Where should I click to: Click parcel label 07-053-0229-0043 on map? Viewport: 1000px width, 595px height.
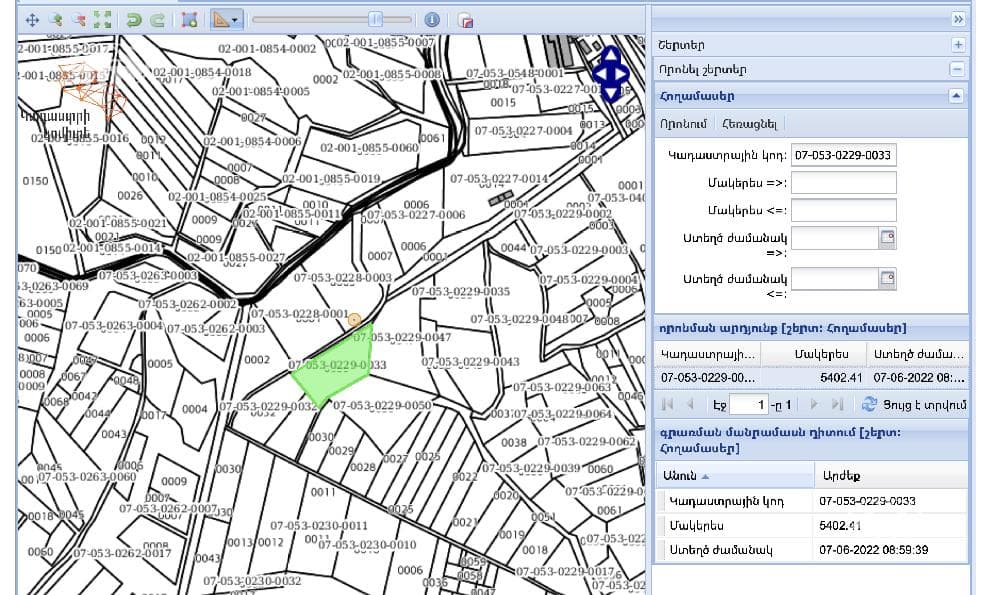click(x=471, y=362)
